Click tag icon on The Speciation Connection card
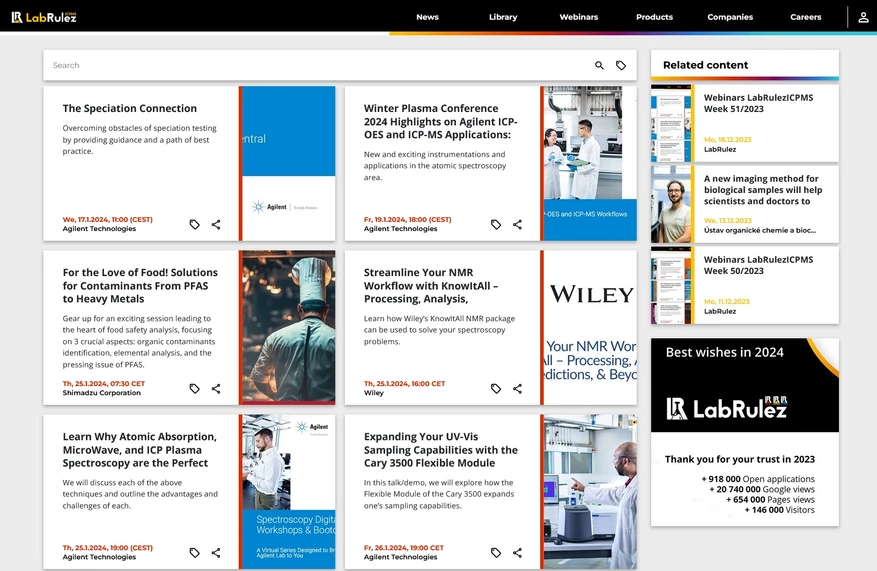This screenshot has height=571, width=877. [x=194, y=224]
